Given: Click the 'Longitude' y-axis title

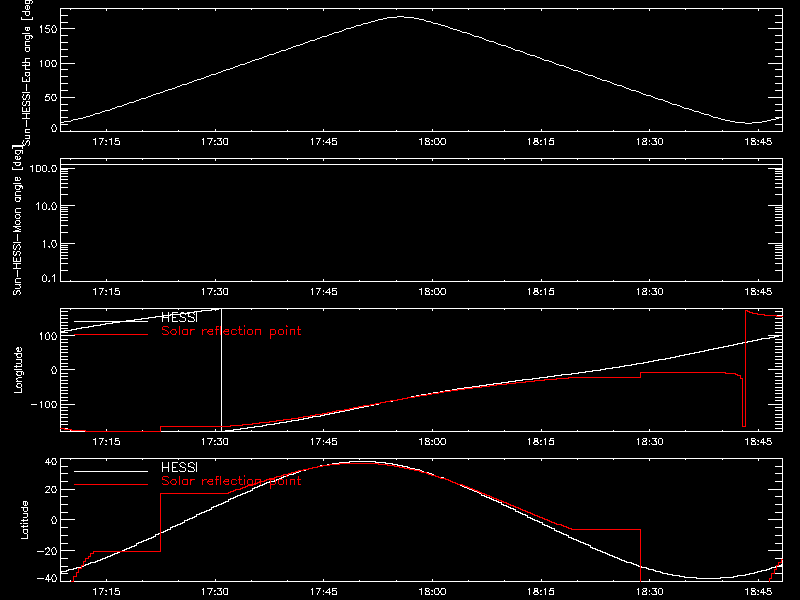Looking at the screenshot, I should click(x=18, y=370).
